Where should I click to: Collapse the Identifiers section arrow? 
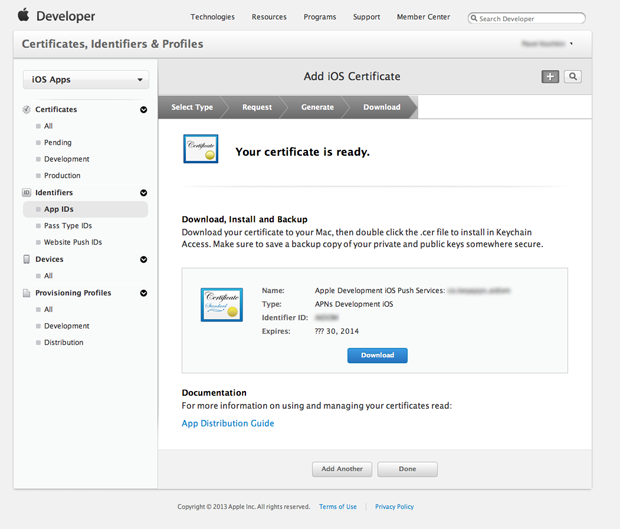click(144, 193)
